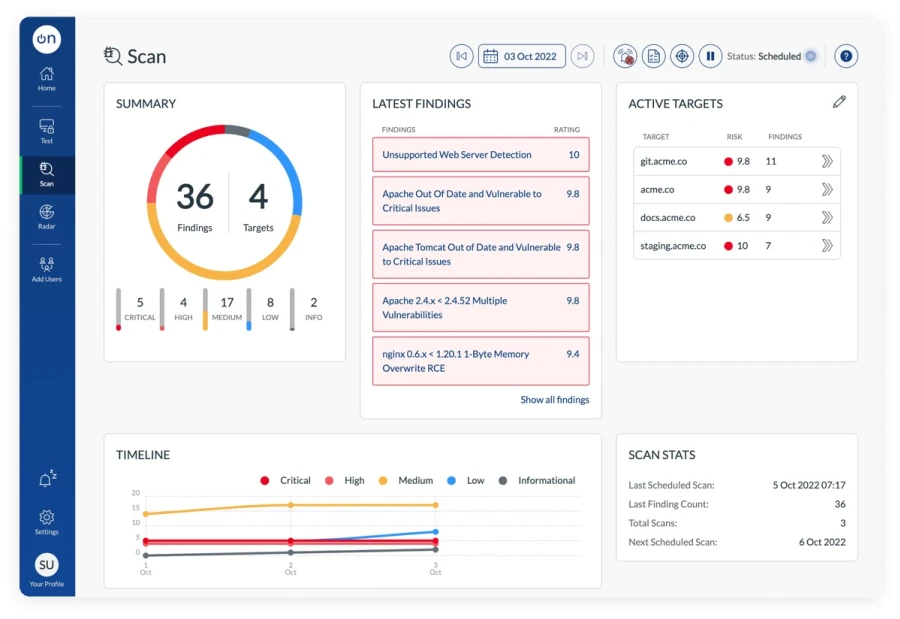Click Add Users in sidebar

click(x=46, y=269)
